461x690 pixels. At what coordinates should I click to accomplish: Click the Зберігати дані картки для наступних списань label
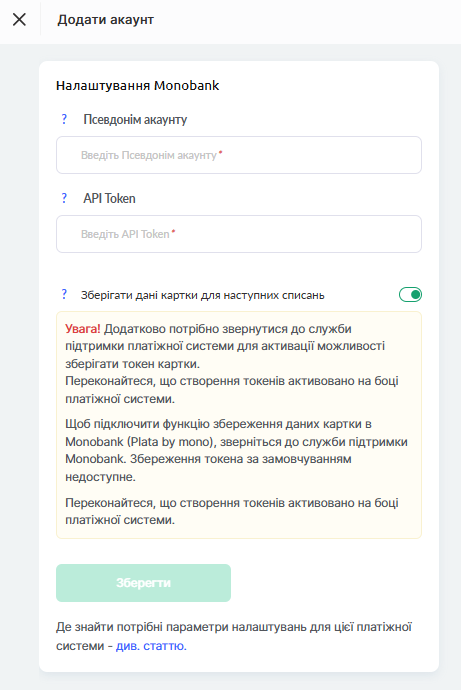pos(203,295)
